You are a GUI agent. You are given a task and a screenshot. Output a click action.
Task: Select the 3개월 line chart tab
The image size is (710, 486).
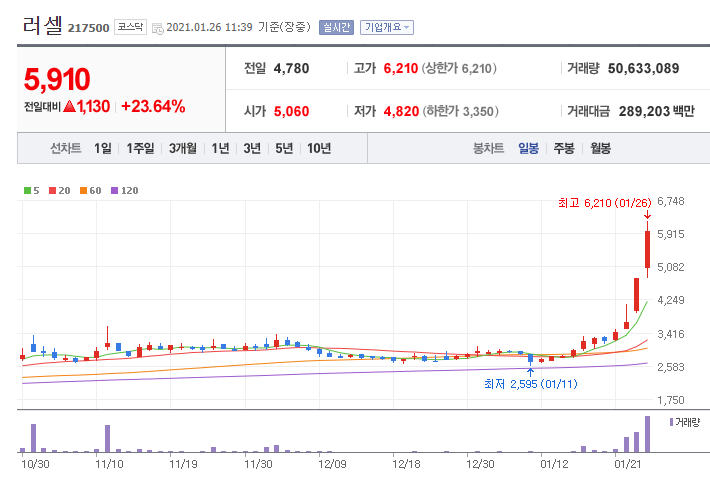tap(182, 148)
